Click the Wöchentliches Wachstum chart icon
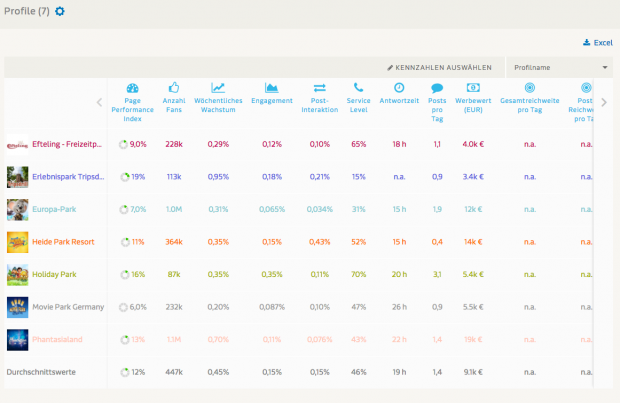620x403 pixels. pyautogui.click(x=218, y=88)
